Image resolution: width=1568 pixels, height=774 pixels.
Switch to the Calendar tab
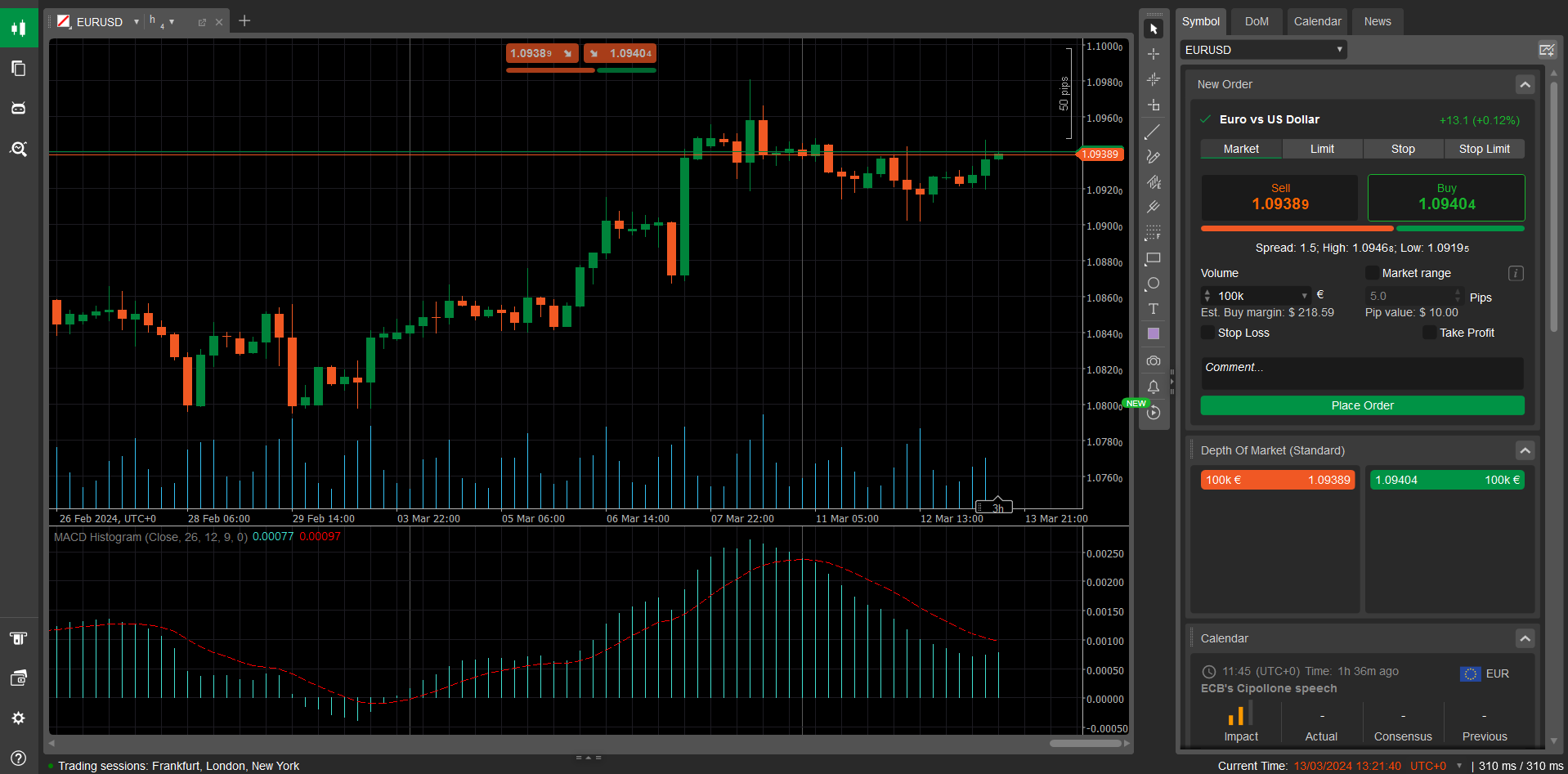[x=1316, y=21]
